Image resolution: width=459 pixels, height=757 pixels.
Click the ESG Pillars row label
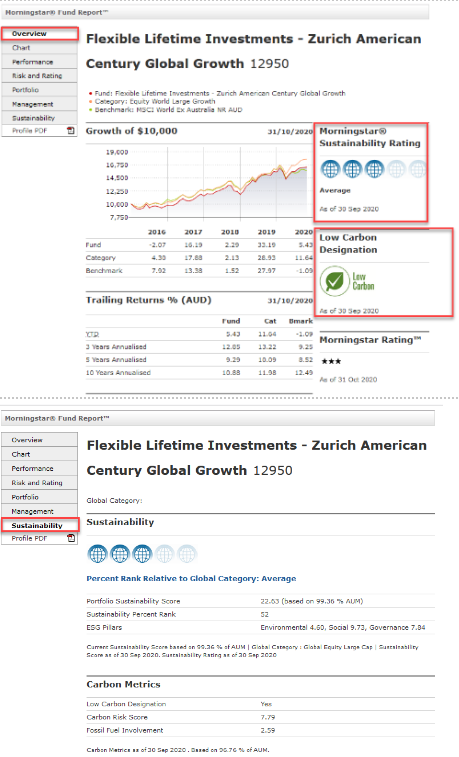coord(104,628)
